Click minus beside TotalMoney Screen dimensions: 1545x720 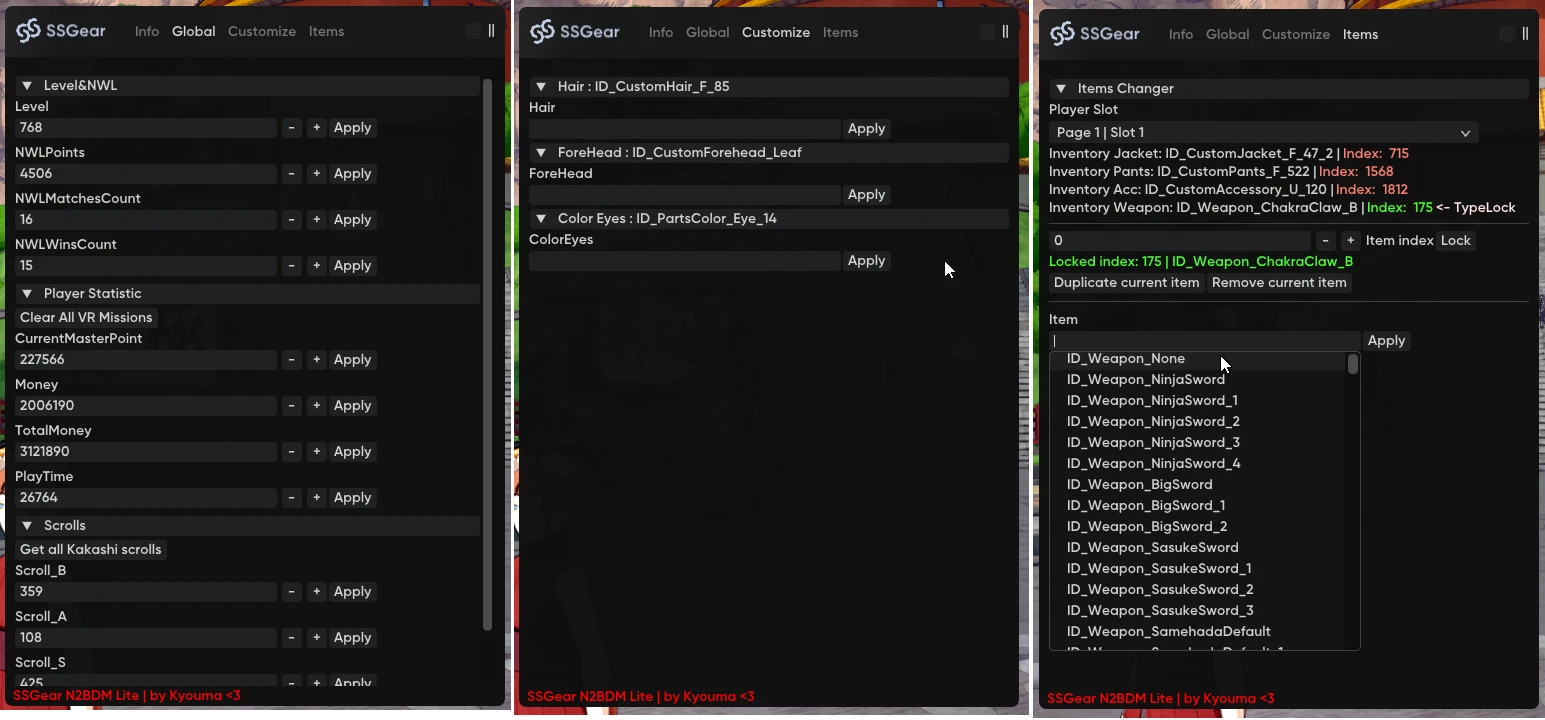coord(291,452)
